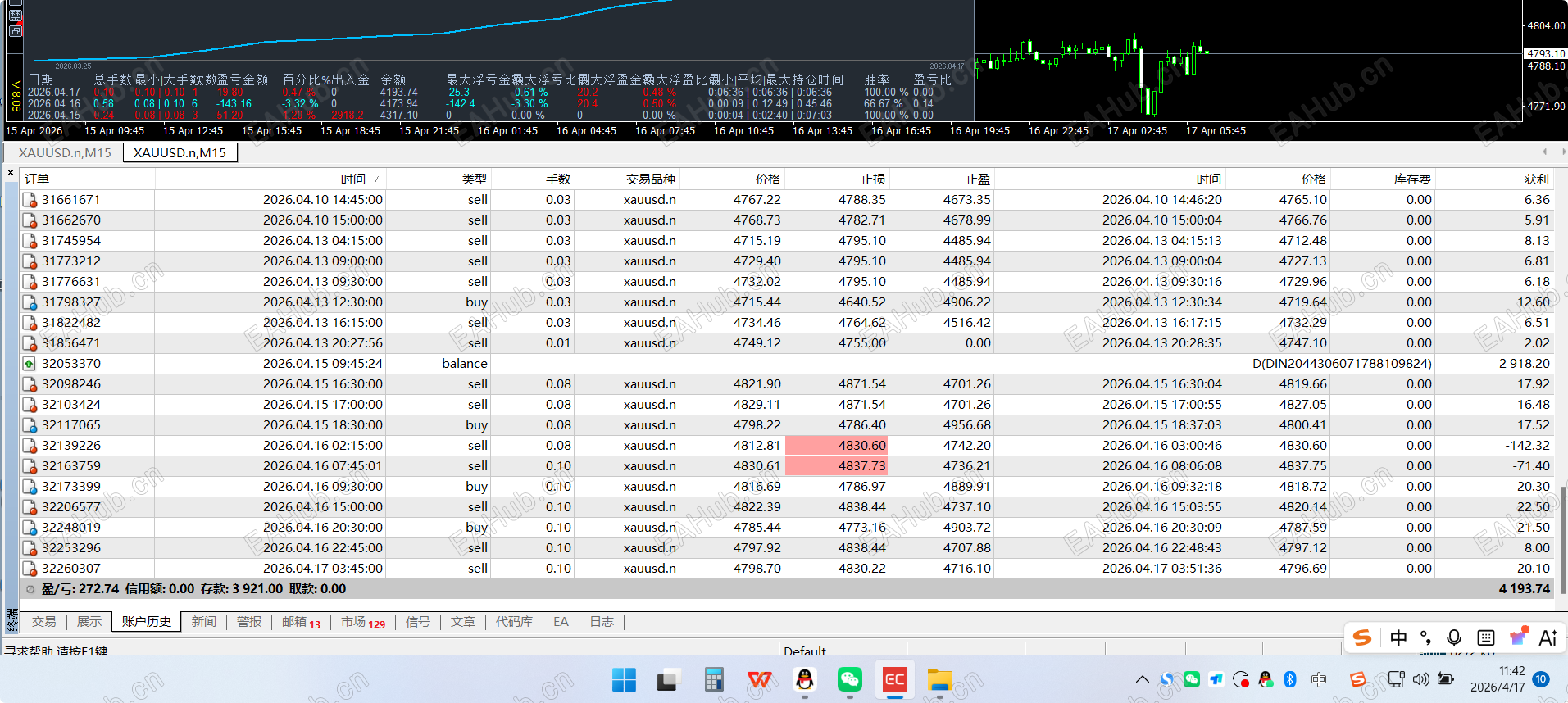Sort by the 获利 profit column header
This screenshot has width=1568, height=703.
[1536, 179]
